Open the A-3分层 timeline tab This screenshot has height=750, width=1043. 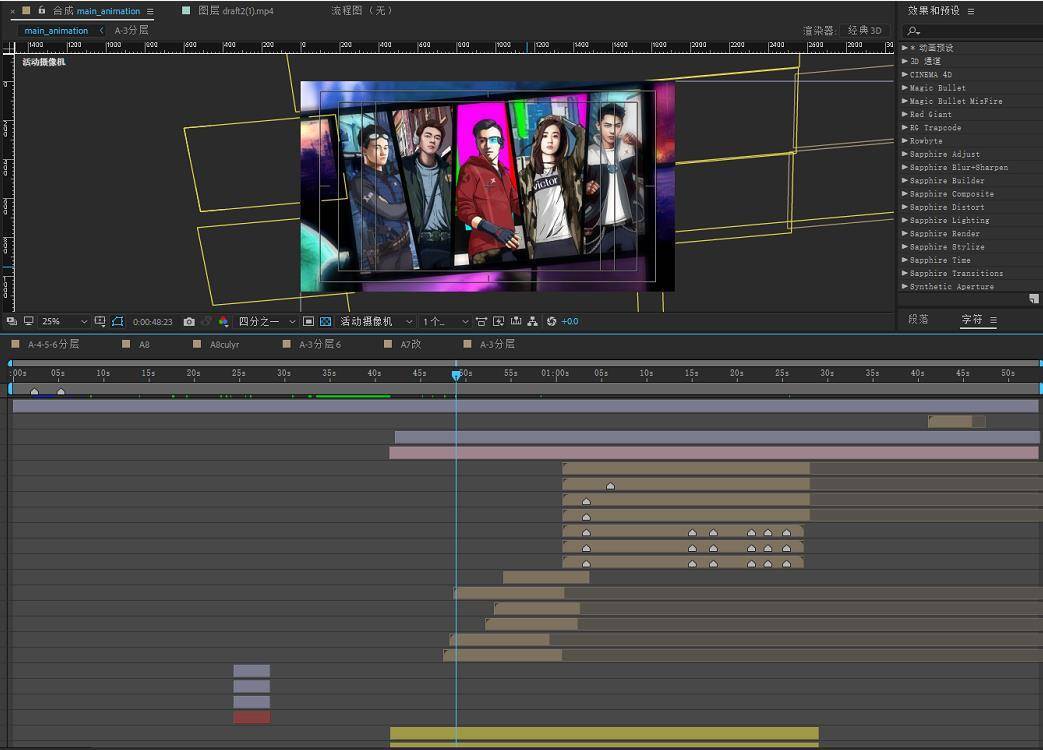[x=498, y=344]
